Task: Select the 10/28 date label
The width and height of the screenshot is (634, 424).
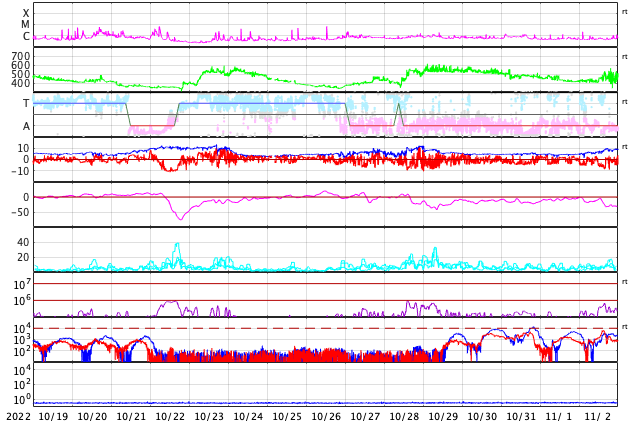Action: point(404,417)
